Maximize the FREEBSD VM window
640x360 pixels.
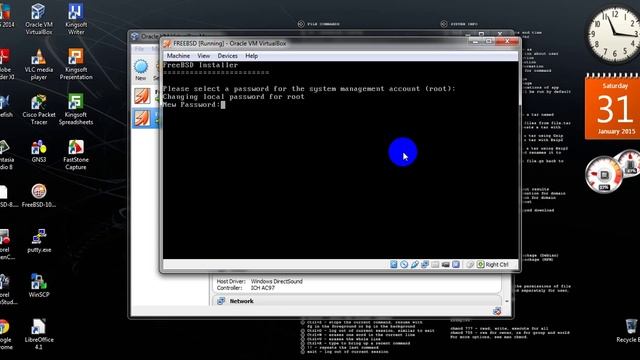tap(489, 41)
